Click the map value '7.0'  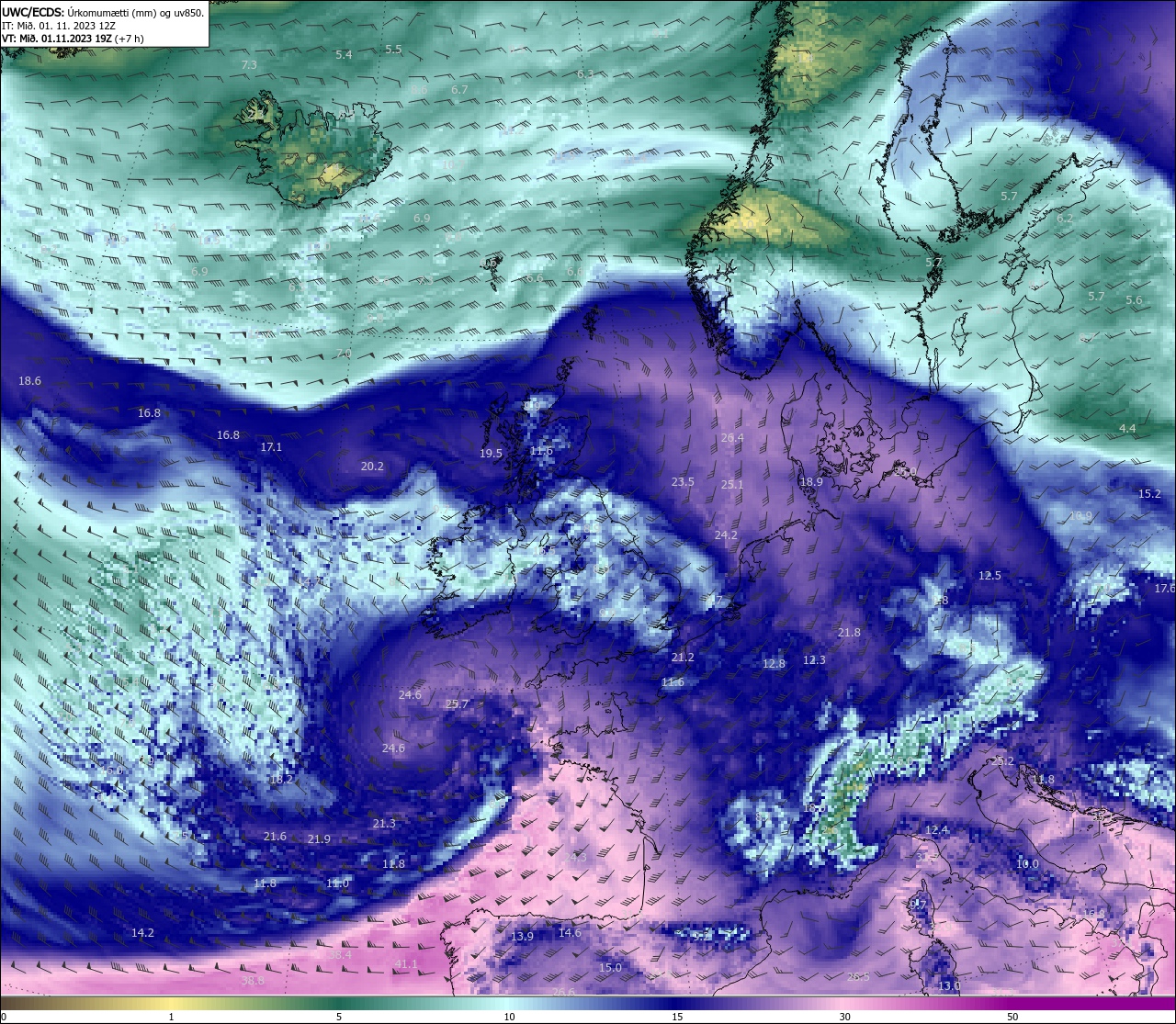344,354
